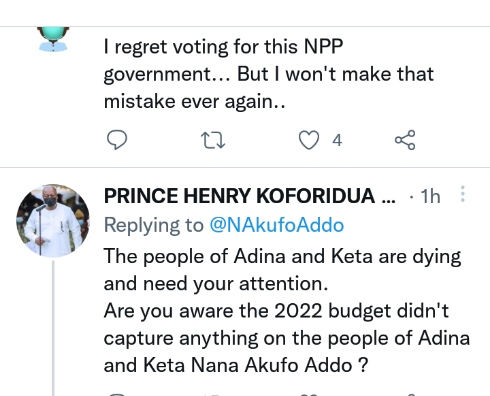Open the "I regret voting for this NPP" text
This screenshot has width=490, height=396.
pos(223,46)
